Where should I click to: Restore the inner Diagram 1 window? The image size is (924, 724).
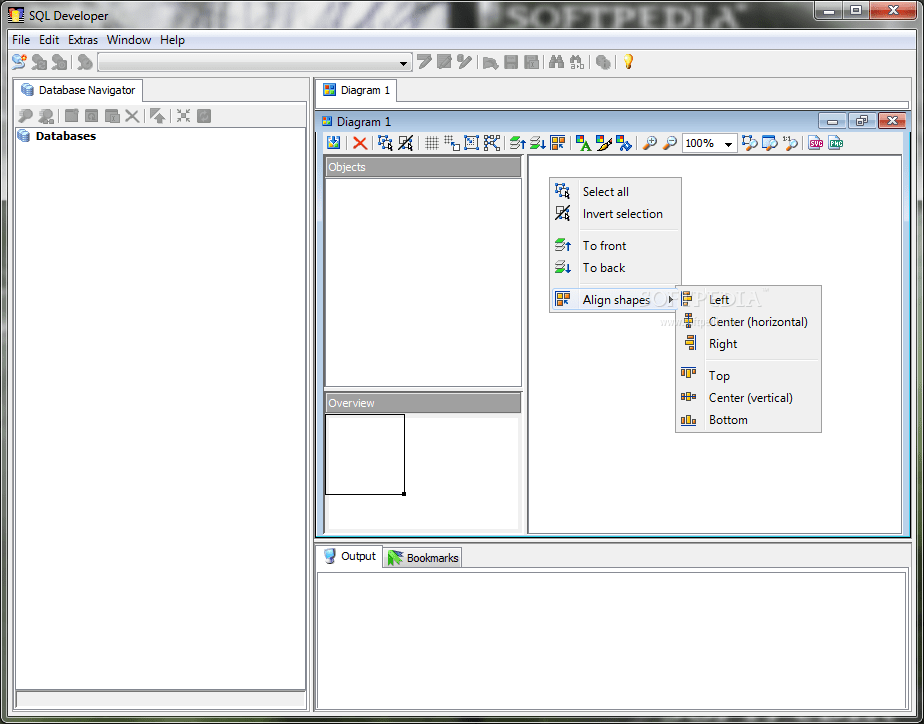click(x=862, y=121)
